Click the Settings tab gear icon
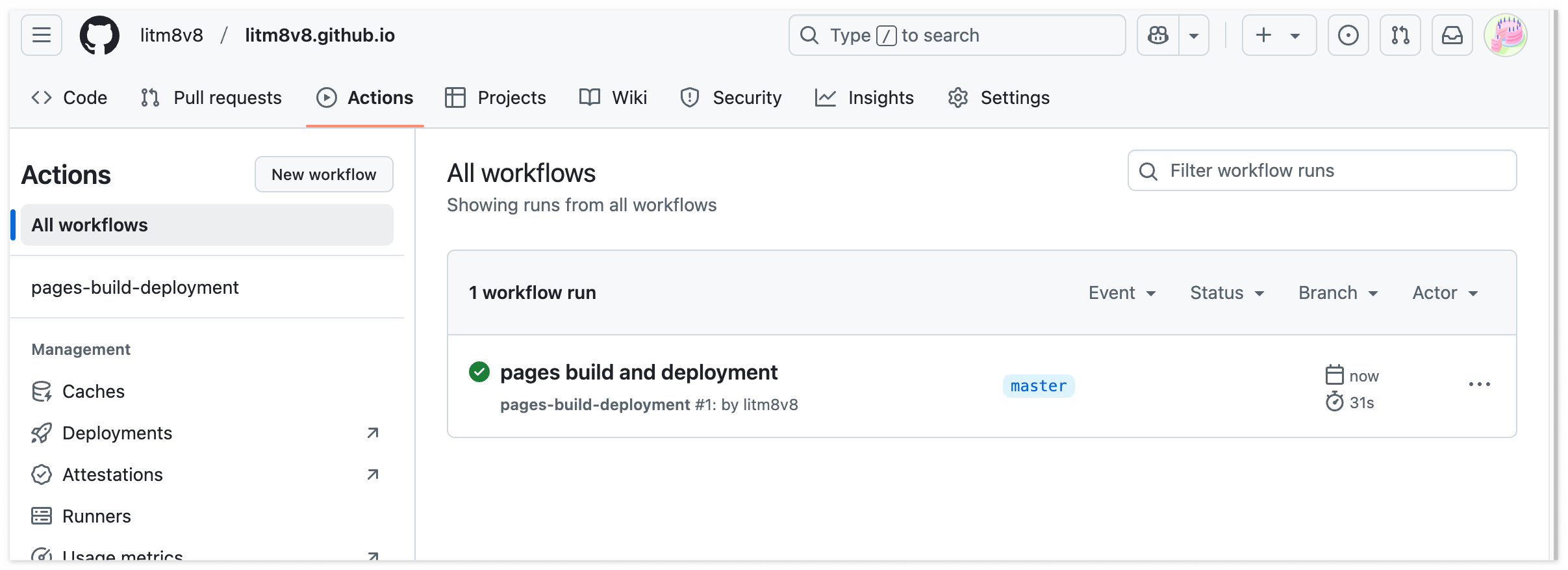Viewport: 1568px width, 570px height. [958, 97]
